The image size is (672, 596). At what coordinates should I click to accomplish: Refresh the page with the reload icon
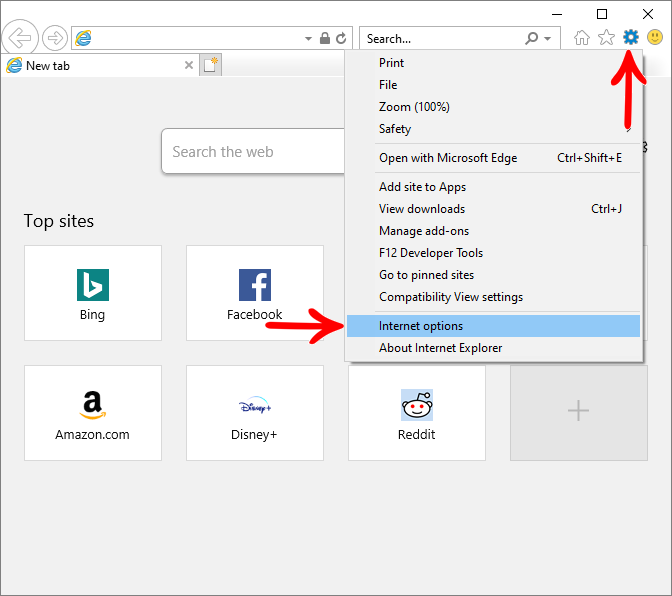click(341, 38)
